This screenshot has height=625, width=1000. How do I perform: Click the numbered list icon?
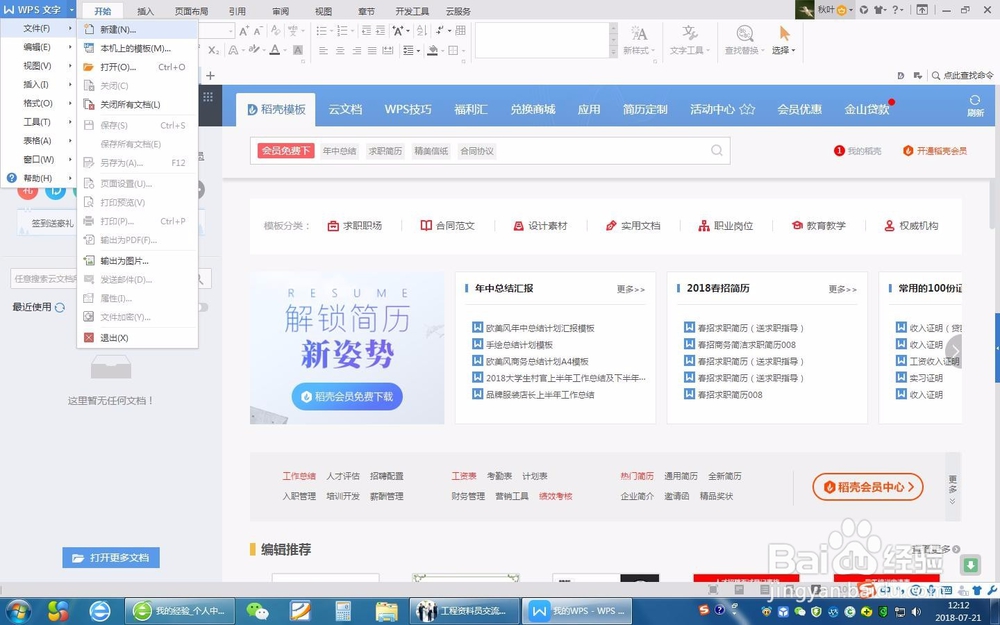point(342,30)
